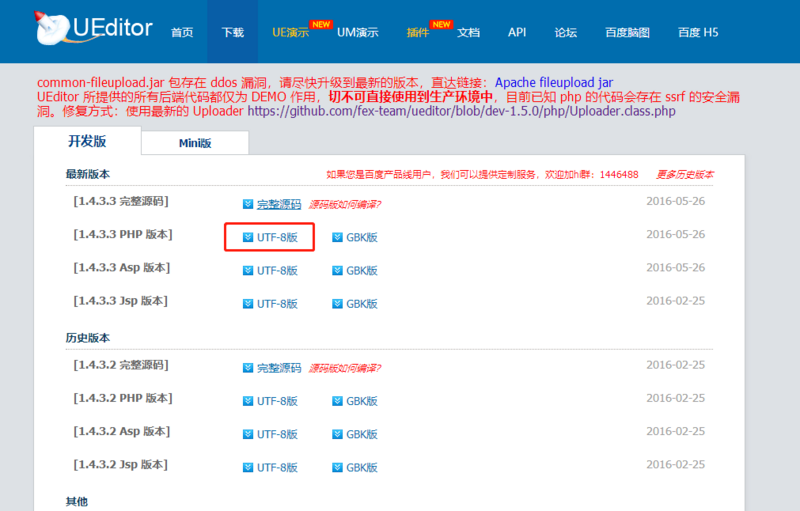Click the 2016-05-26 date in 完整源码 row
Screen dimensions: 800x511
click(x=676, y=201)
